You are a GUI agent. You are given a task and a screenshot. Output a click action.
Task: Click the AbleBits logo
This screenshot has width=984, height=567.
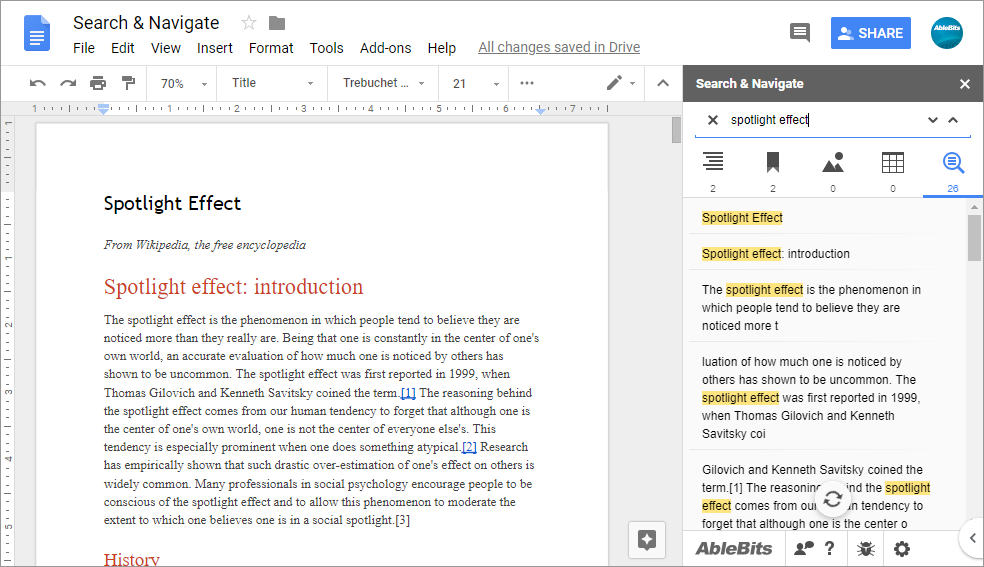click(734, 549)
